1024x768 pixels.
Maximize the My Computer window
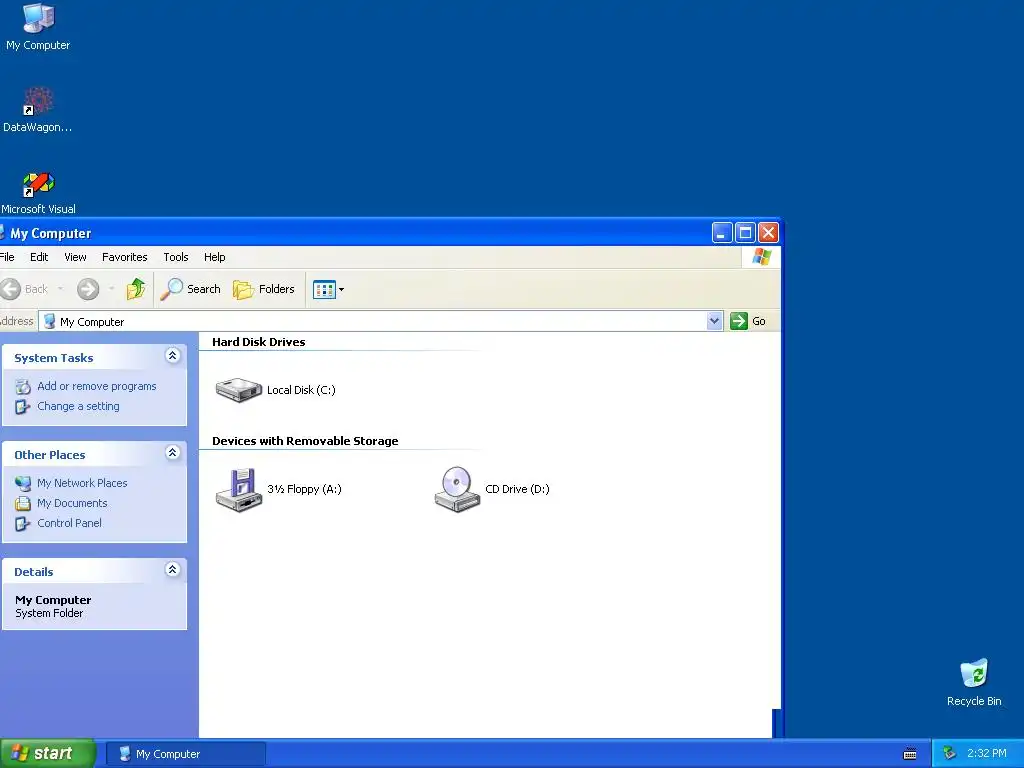coord(745,232)
